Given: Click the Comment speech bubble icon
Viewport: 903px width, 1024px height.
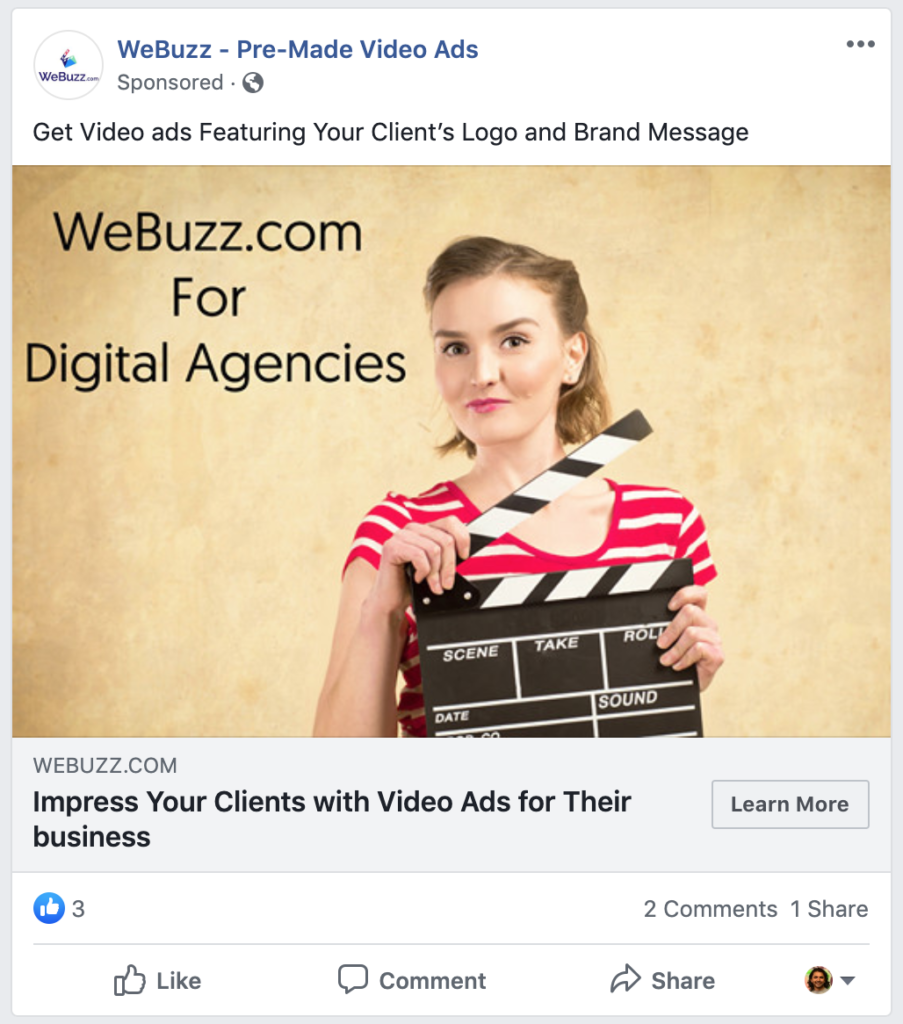Looking at the screenshot, I should (x=353, y=980).
